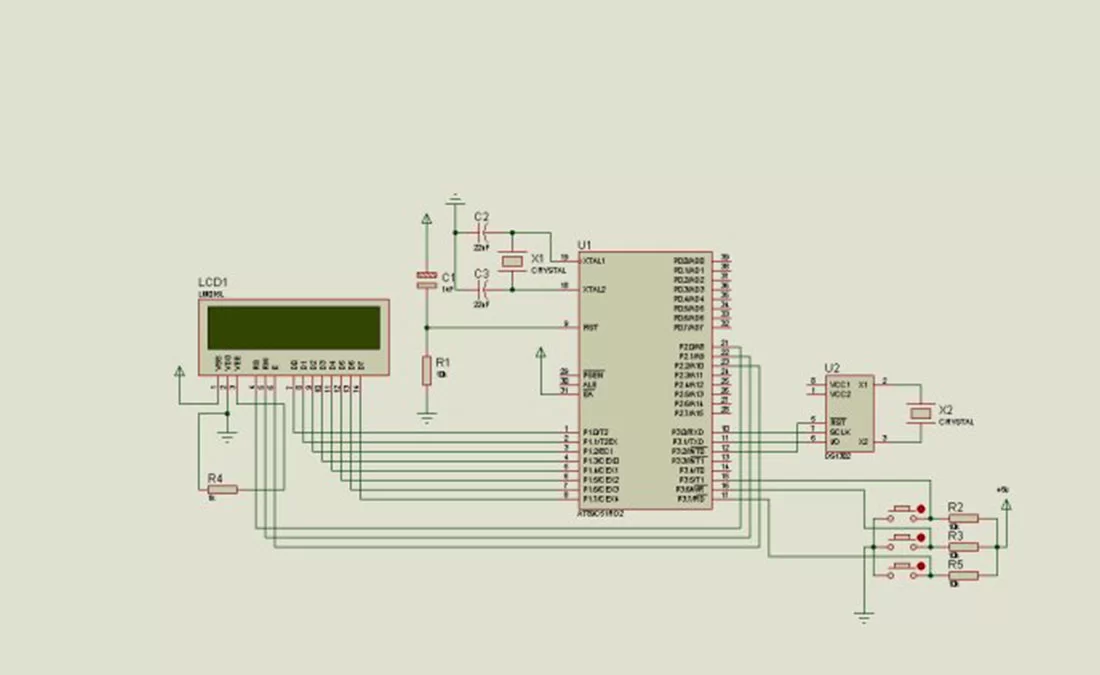This screenshot has width=1100, height=675.
Task: Click the LCD1 reference label
Action: click(213, 283)
